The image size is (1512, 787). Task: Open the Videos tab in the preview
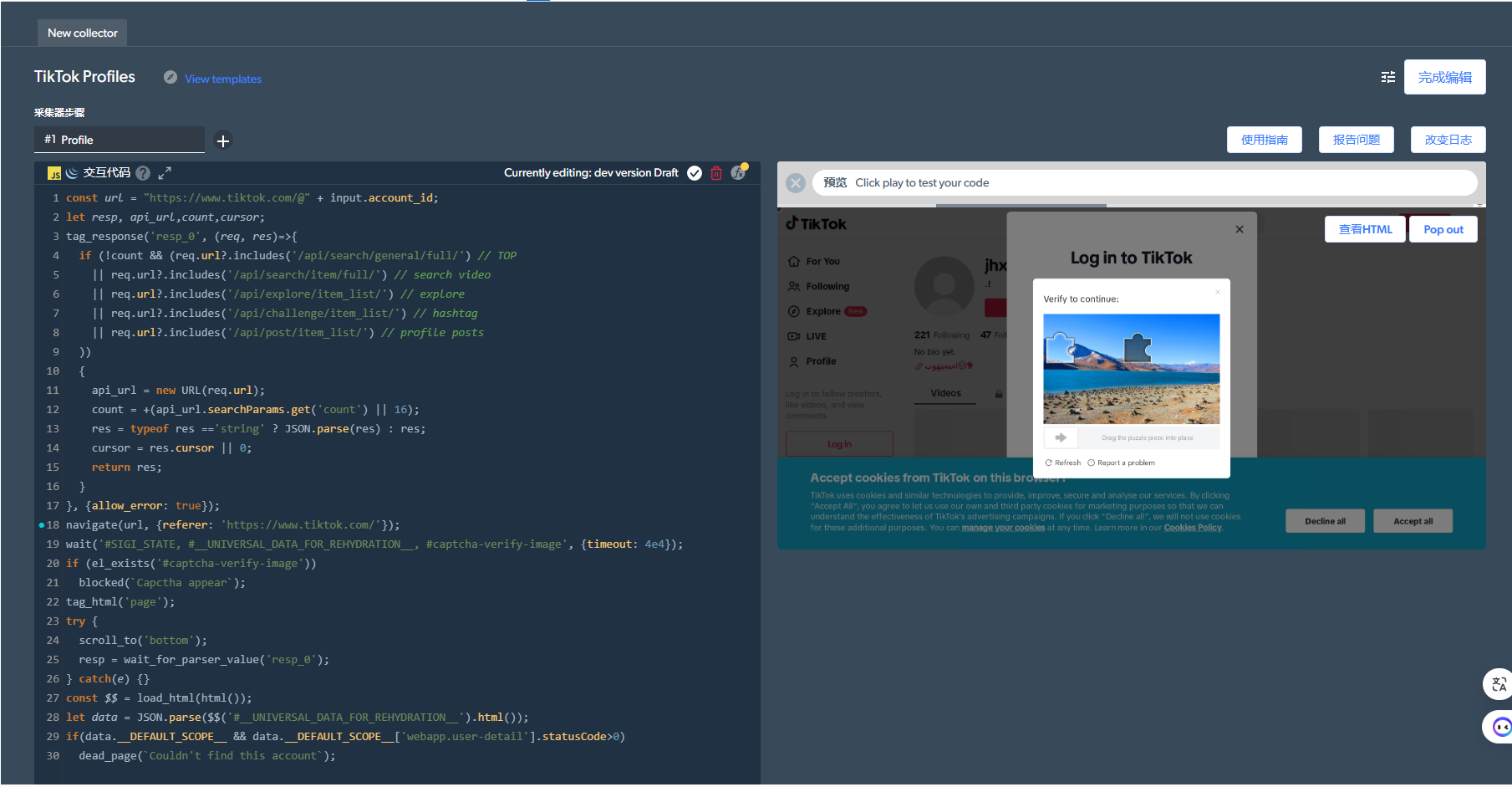[945, 393]
